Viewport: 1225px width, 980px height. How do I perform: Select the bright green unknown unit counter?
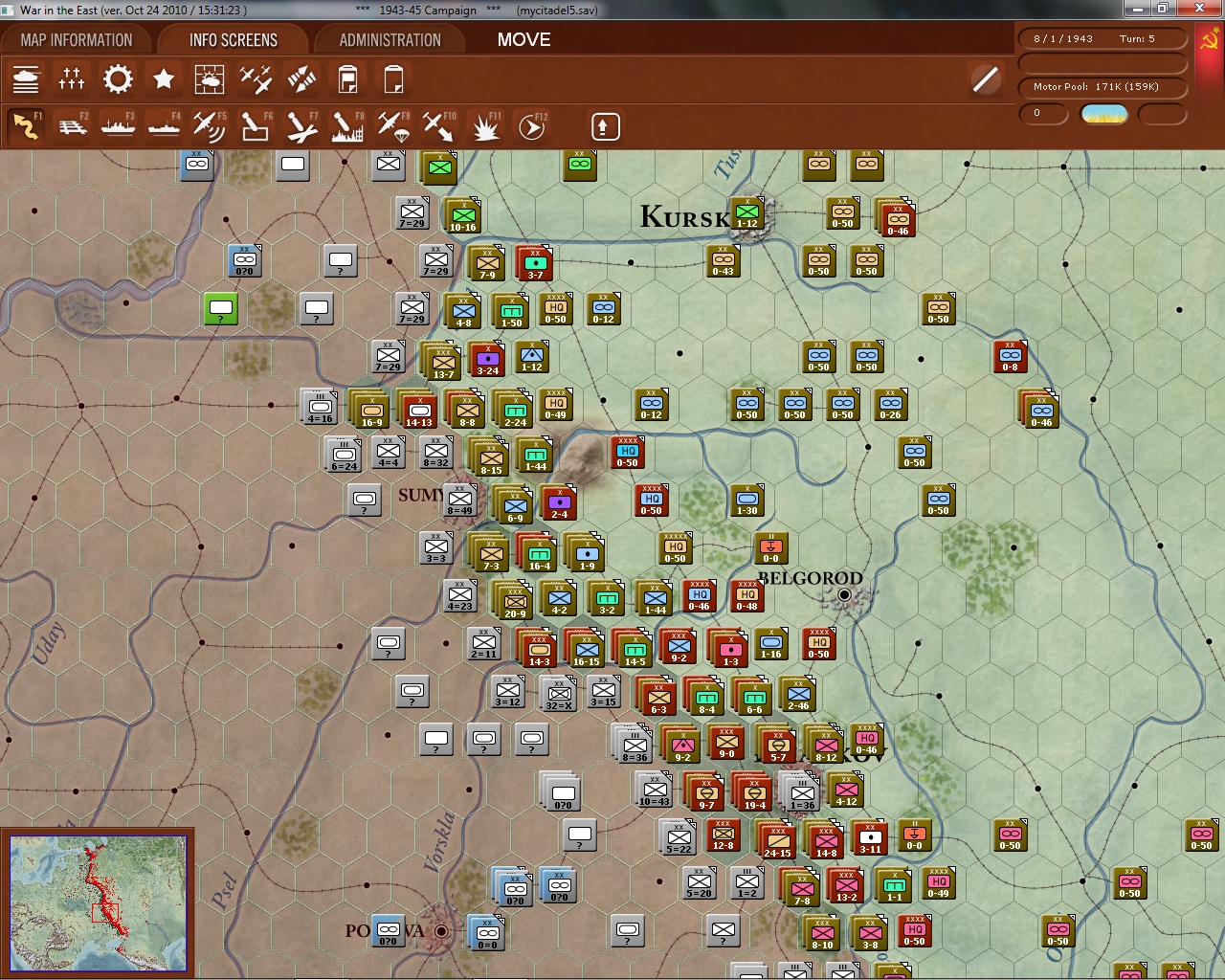[220, 309]
